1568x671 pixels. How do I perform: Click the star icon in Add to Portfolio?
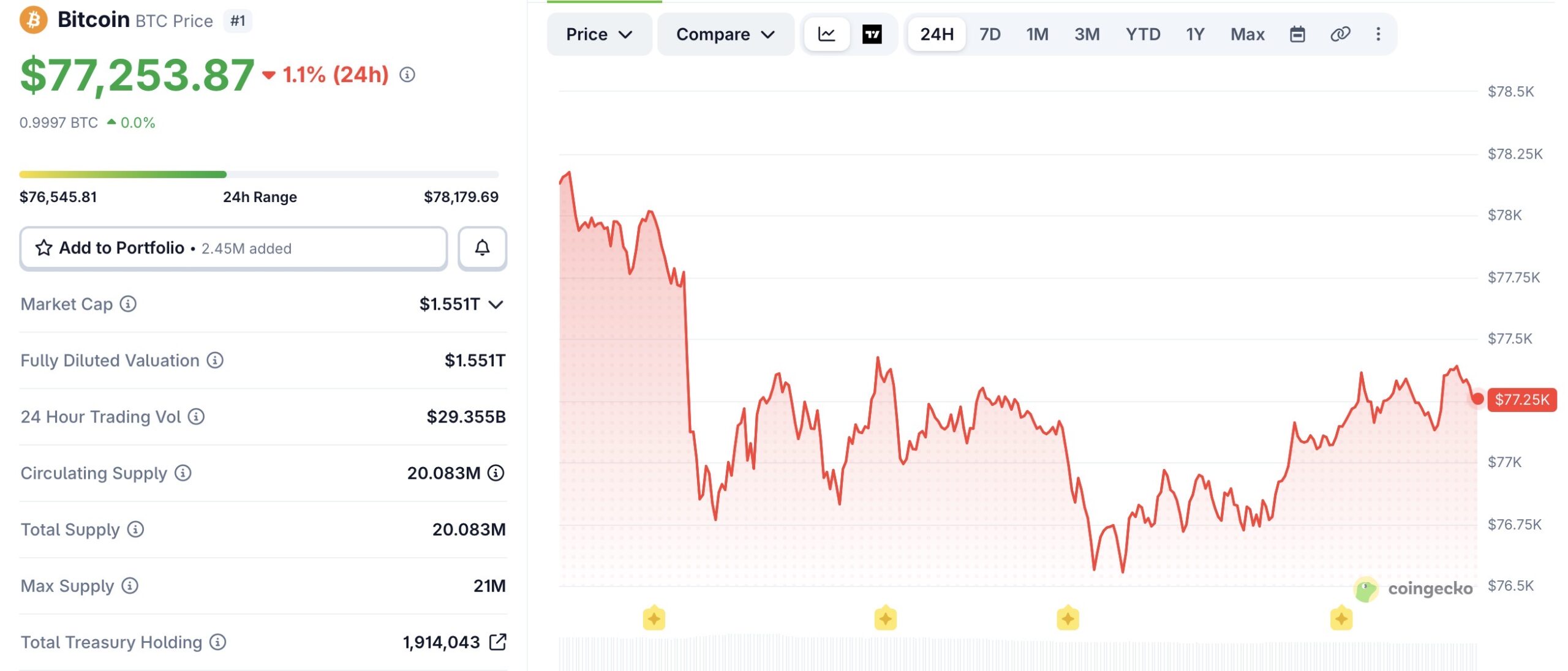point(44,248)
